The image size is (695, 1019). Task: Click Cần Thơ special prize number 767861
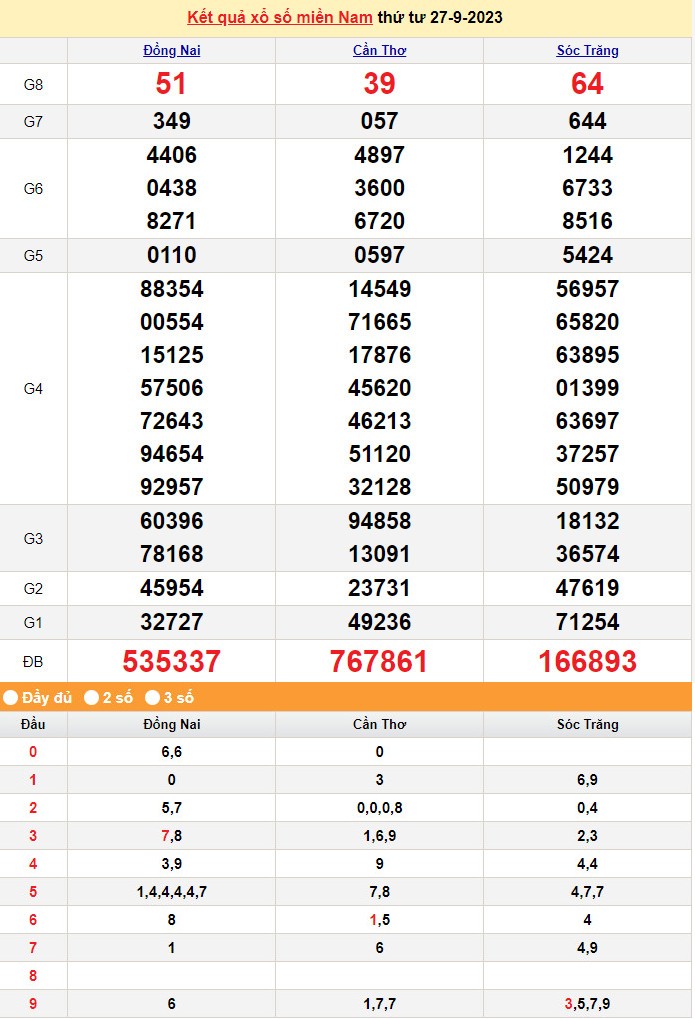tap(379, 661)
